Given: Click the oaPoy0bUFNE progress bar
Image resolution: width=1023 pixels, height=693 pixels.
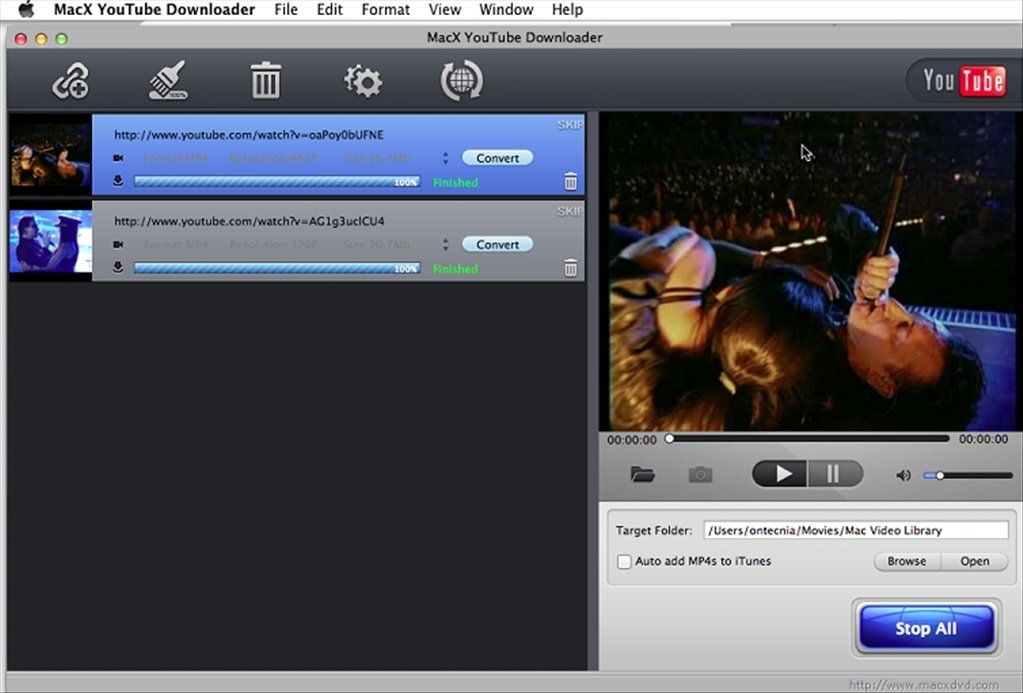Looking at the screenshot, I should (x=277, y=181).
